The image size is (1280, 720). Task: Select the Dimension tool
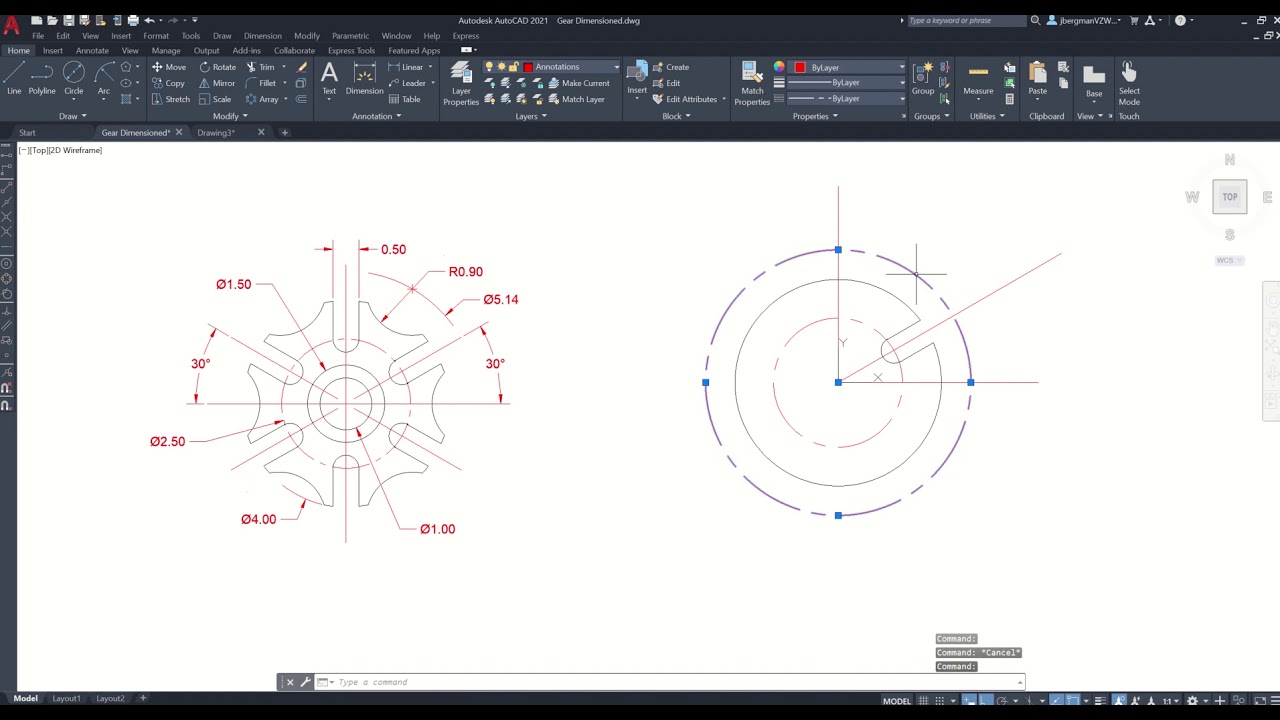[x=364, y=78]
